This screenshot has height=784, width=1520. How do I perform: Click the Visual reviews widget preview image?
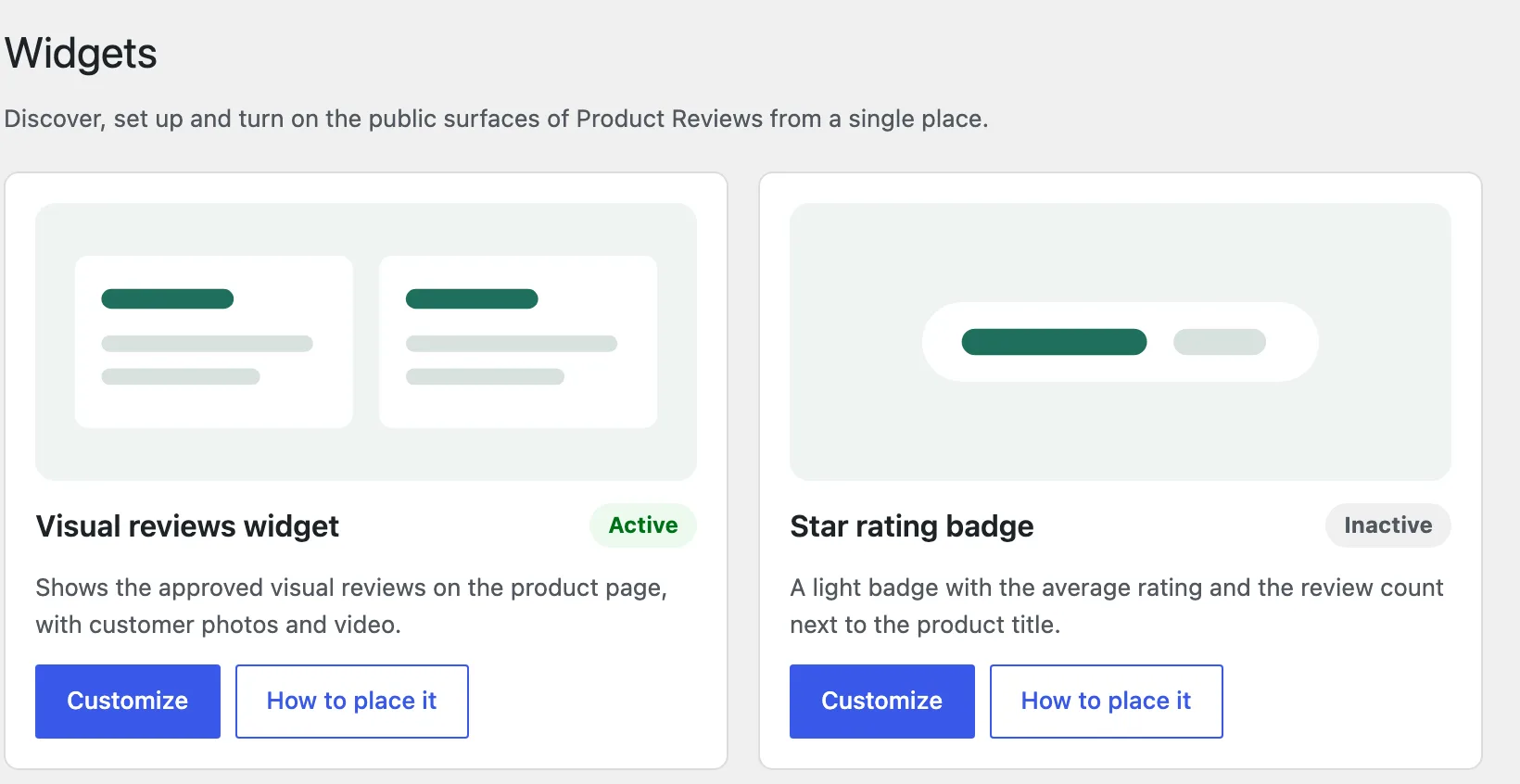[x=366, y=342]
